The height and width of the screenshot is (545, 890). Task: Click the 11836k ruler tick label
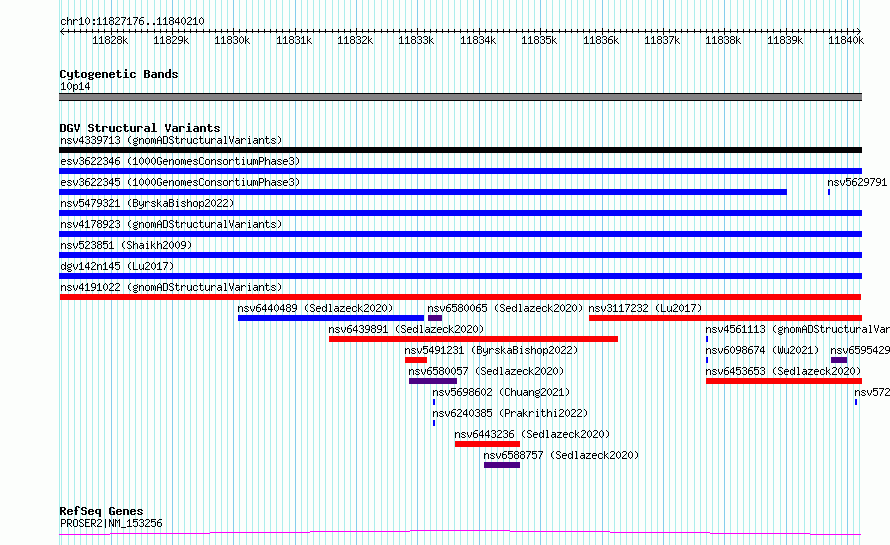[601, 40]
